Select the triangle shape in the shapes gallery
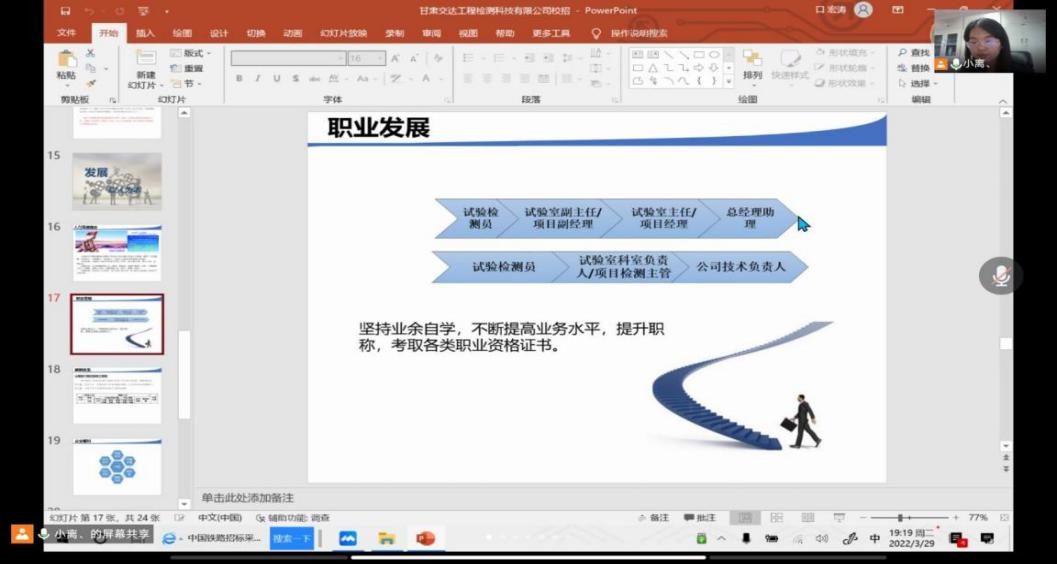This screenshot has width=1057, height=564. tap(653, 67)
